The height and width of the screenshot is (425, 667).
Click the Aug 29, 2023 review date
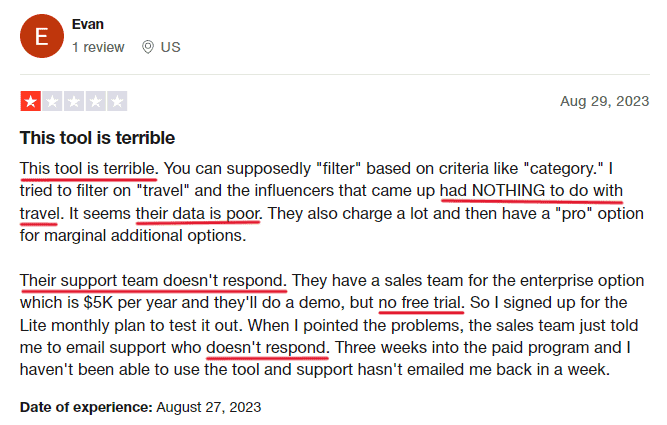tap(604, 101)
